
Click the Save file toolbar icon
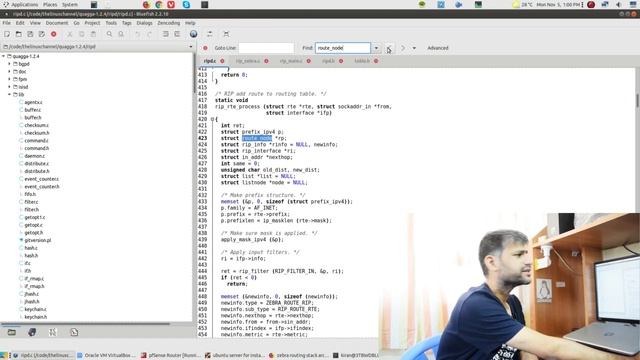(30, 34)
